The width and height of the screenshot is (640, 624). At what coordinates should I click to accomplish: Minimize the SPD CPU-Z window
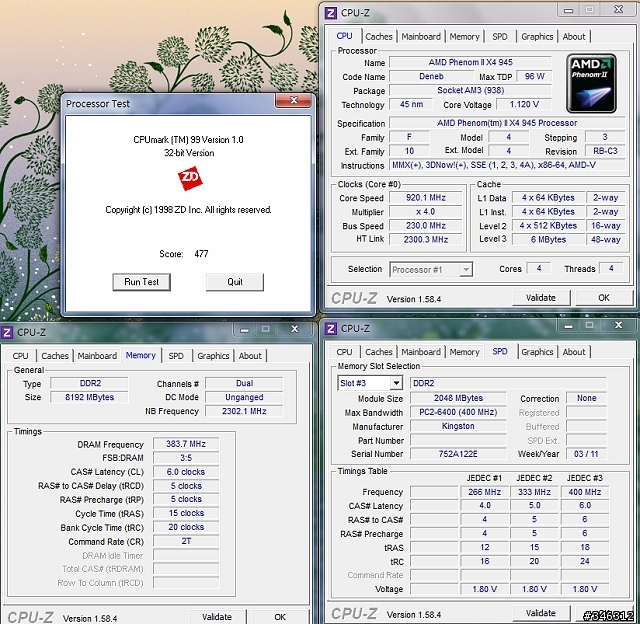[568, 326]
